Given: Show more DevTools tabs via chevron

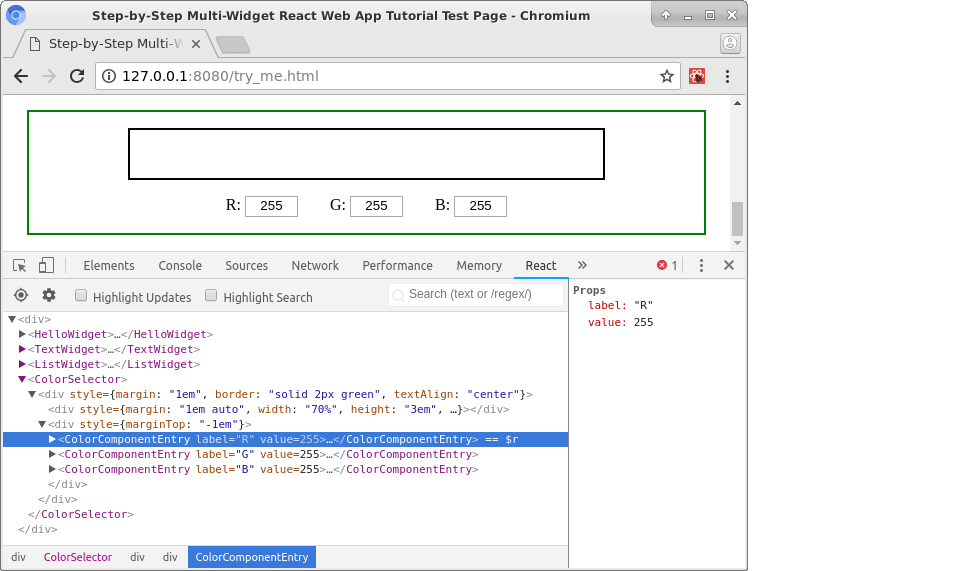Looking at the screenshot, I should click(582, 265).
